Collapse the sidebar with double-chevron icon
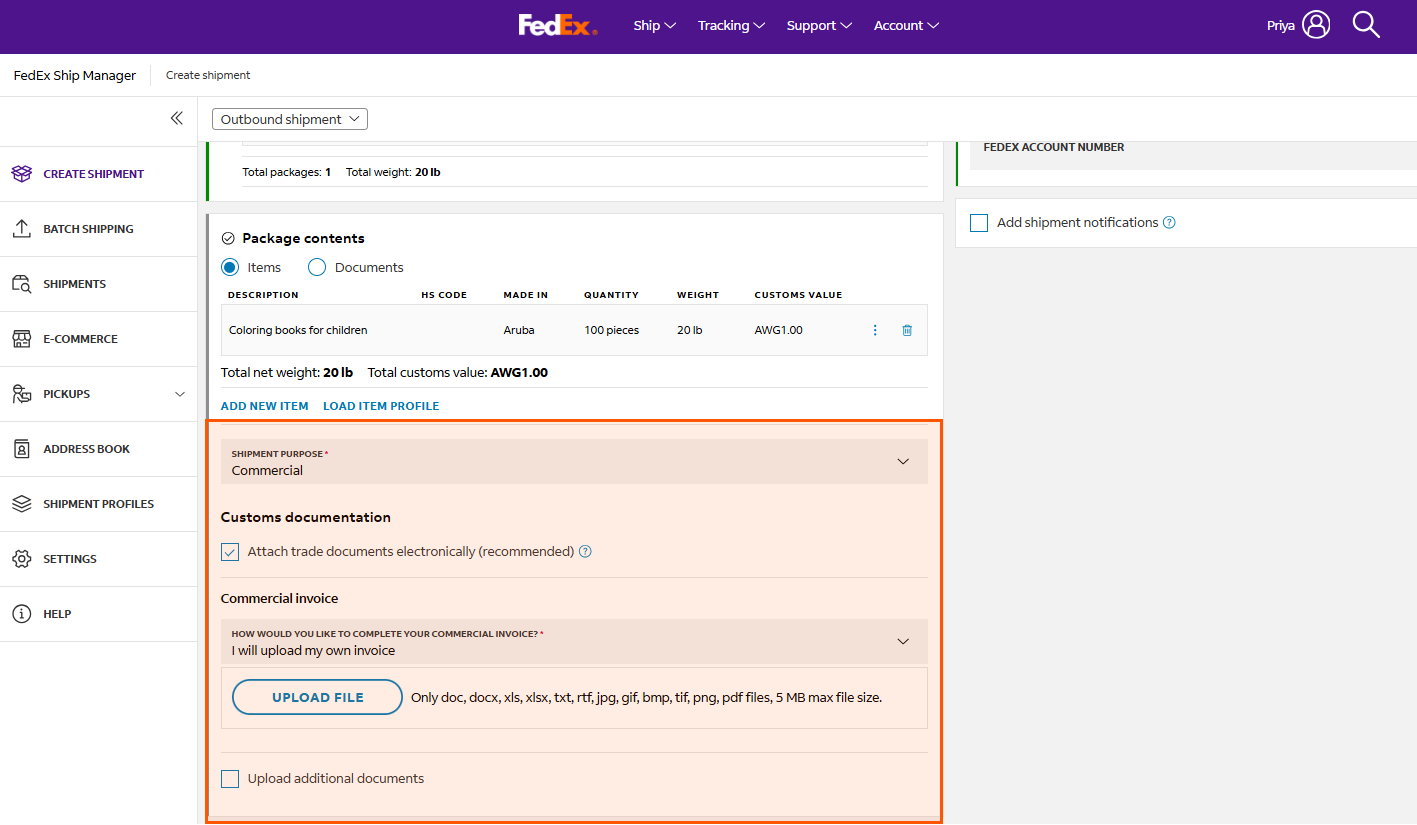1417x825 pixels. click(176, 118)
